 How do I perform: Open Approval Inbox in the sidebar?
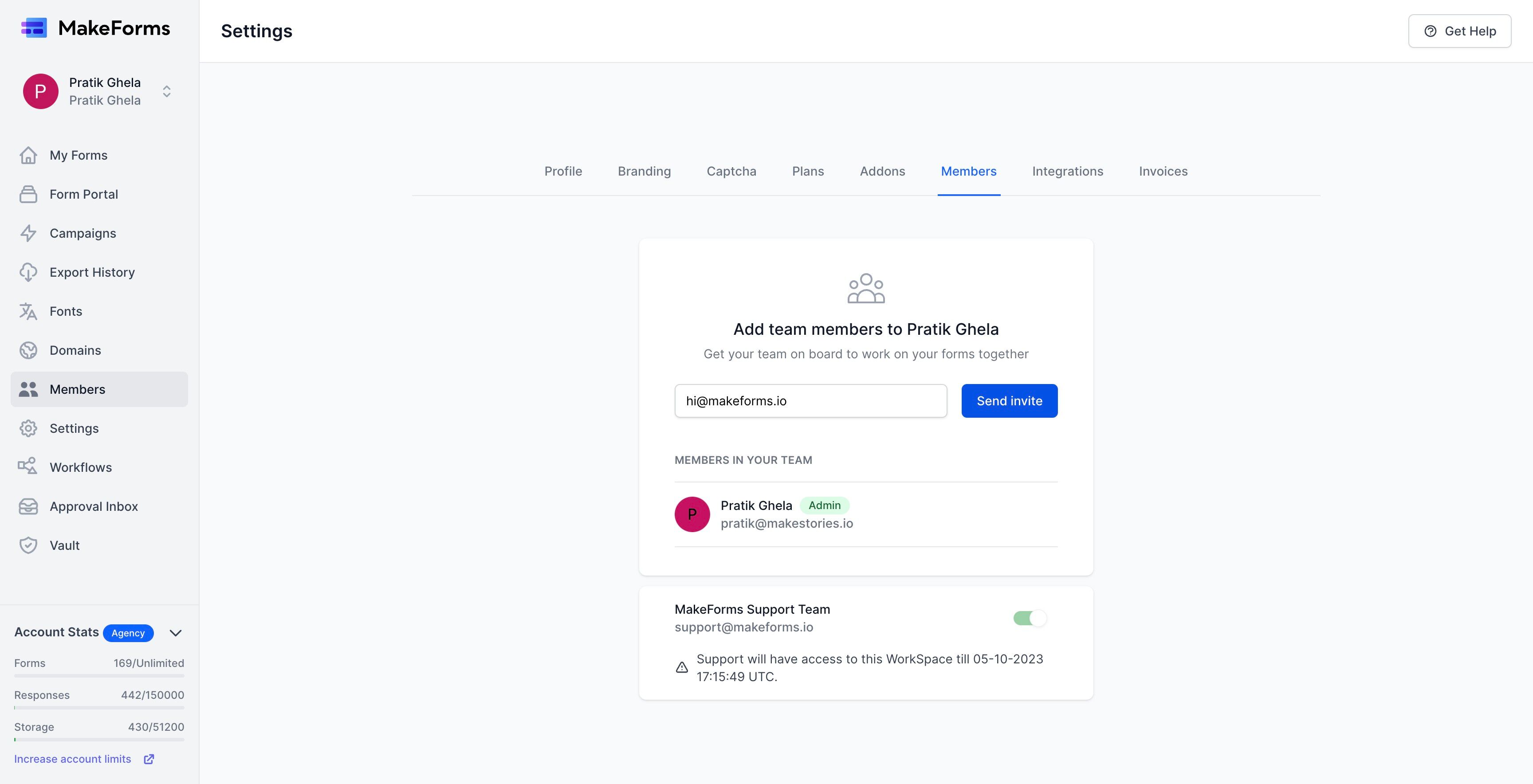(99, 506)
